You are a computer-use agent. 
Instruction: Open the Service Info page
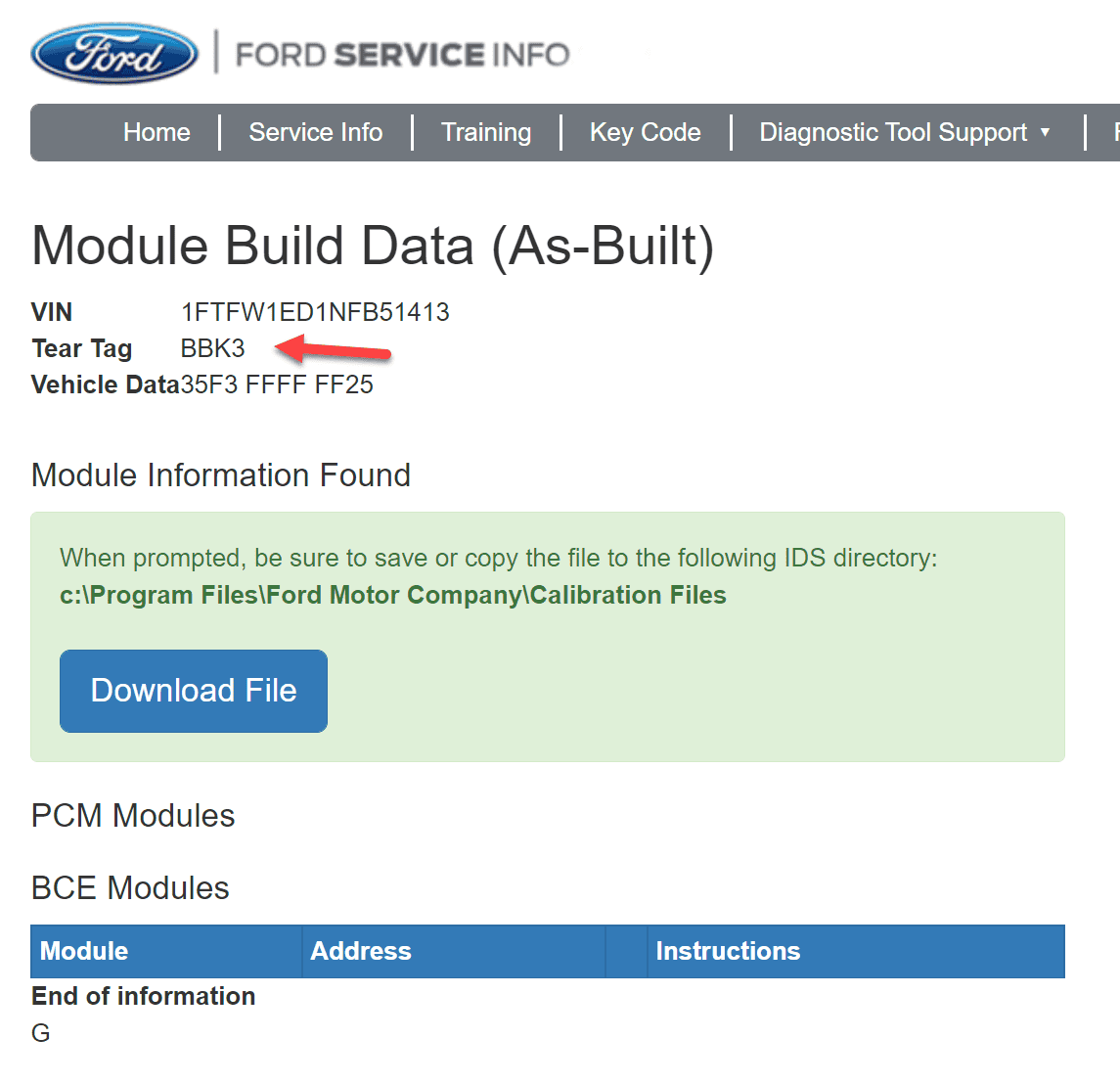tap(315, 132)
